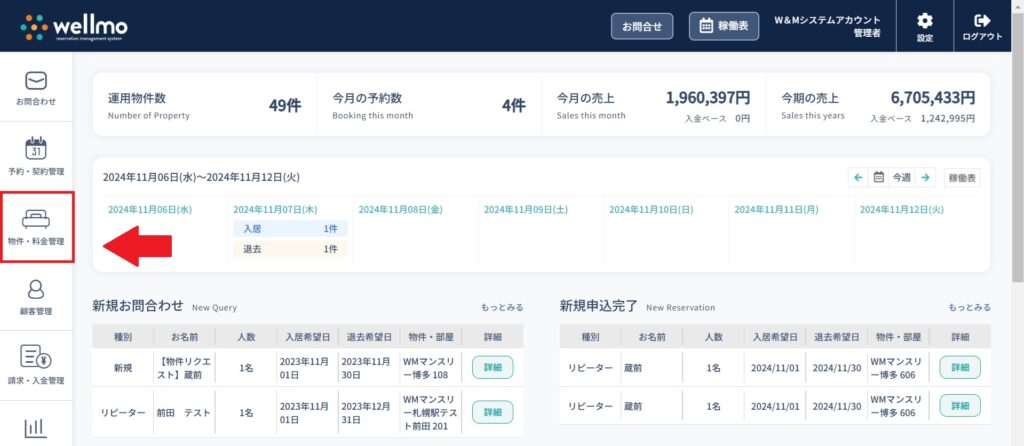Click もっとみる for 新規申込完了

coord(969,307)
